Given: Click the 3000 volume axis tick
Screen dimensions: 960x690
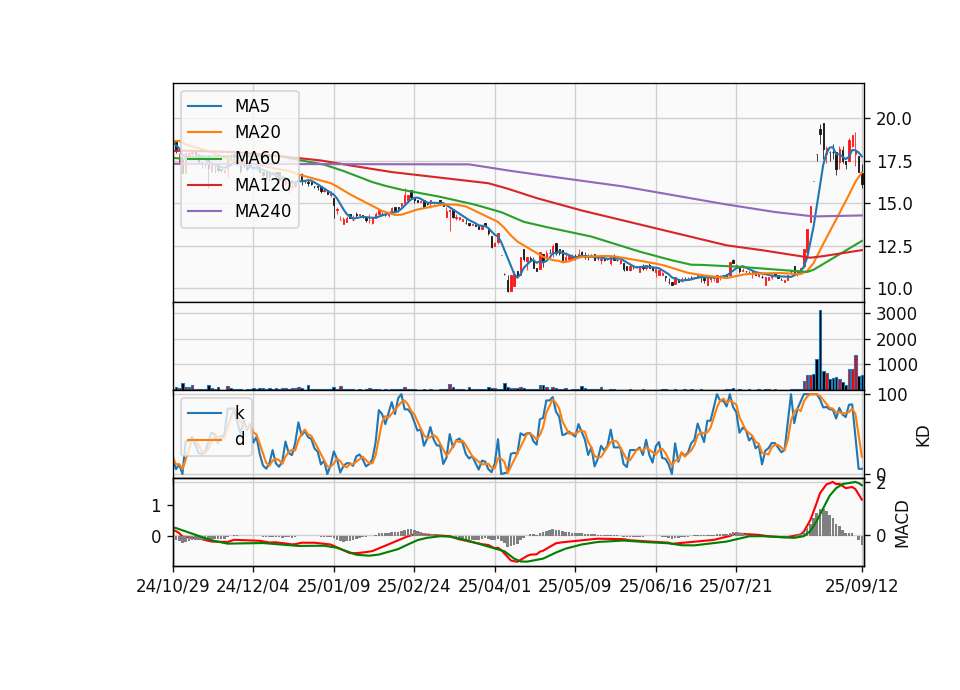Looking at the screenshot, I should click(x=896, y=314).
